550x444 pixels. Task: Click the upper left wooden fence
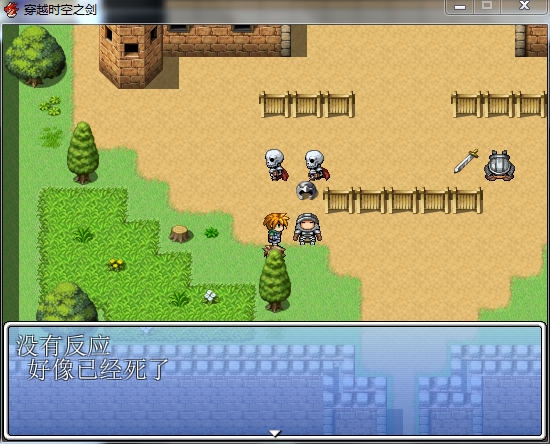307,105
